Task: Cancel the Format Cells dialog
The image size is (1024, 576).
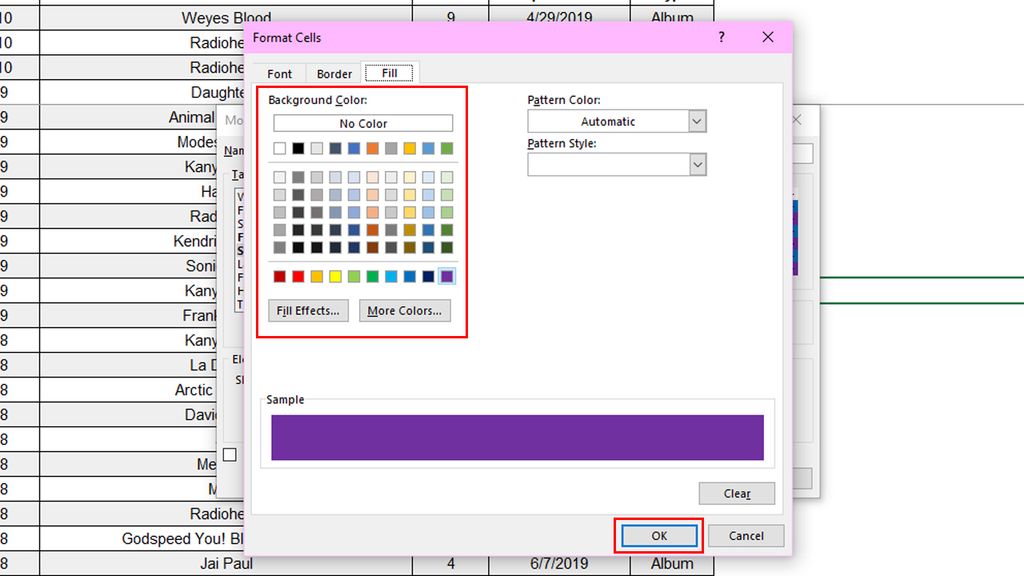Action: (x=746, y=535)
